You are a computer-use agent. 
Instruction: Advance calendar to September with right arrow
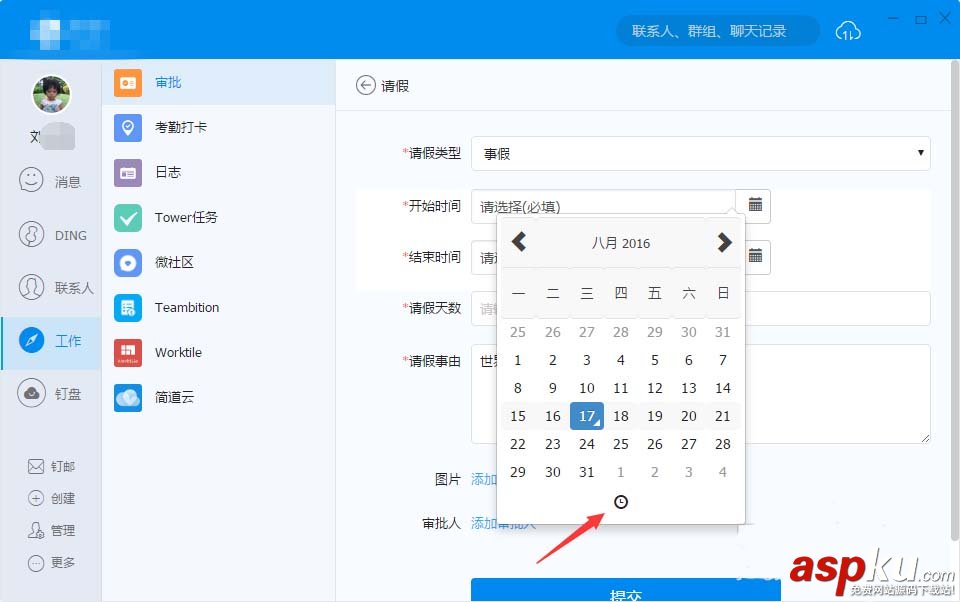point(723,241)
